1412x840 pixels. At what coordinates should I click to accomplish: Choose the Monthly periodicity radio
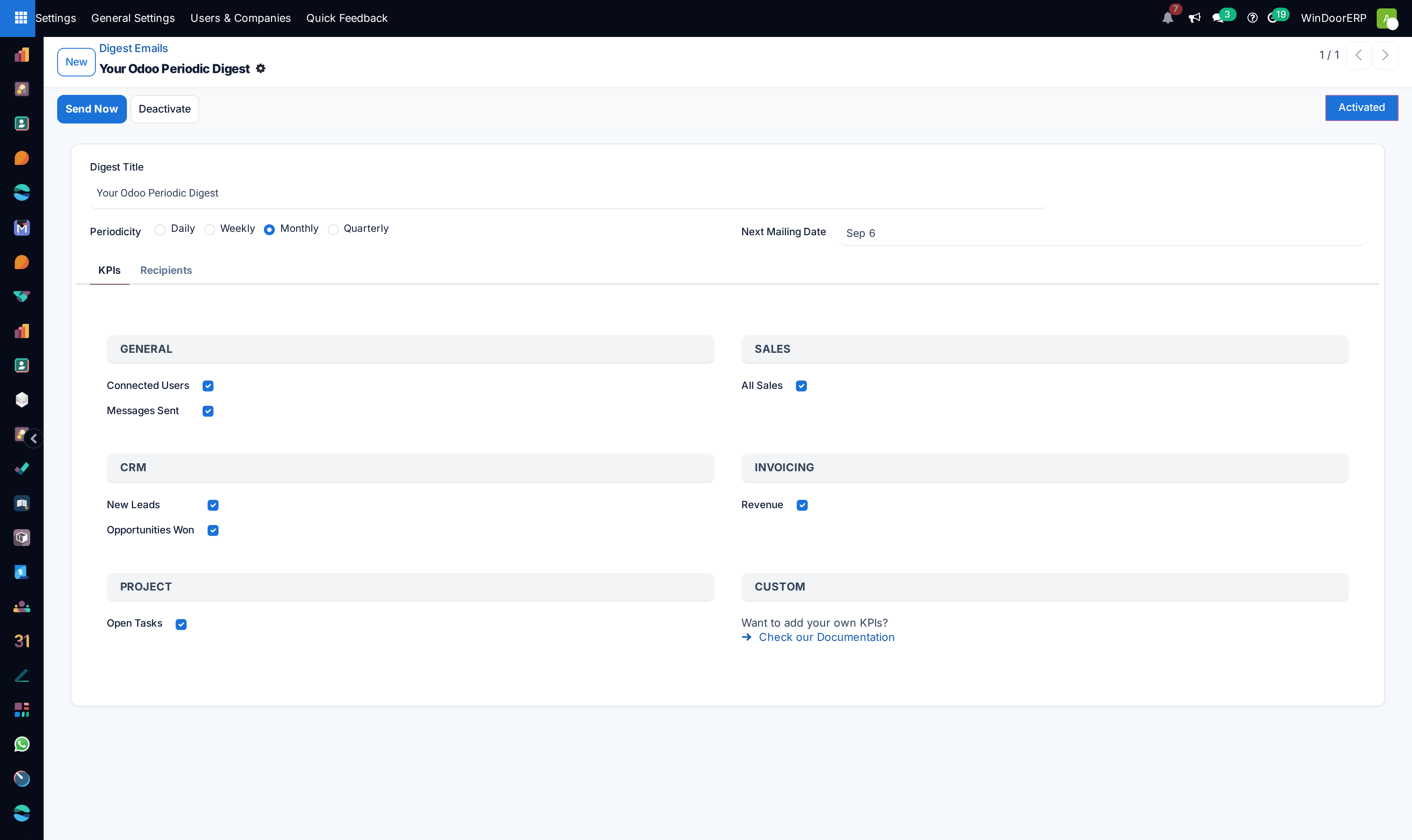pyautogui.click(x=270, y=229)
